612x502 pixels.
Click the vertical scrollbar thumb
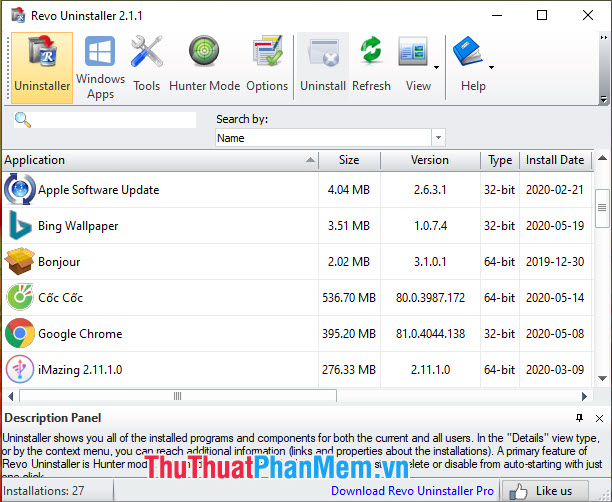tap(602, 208)
